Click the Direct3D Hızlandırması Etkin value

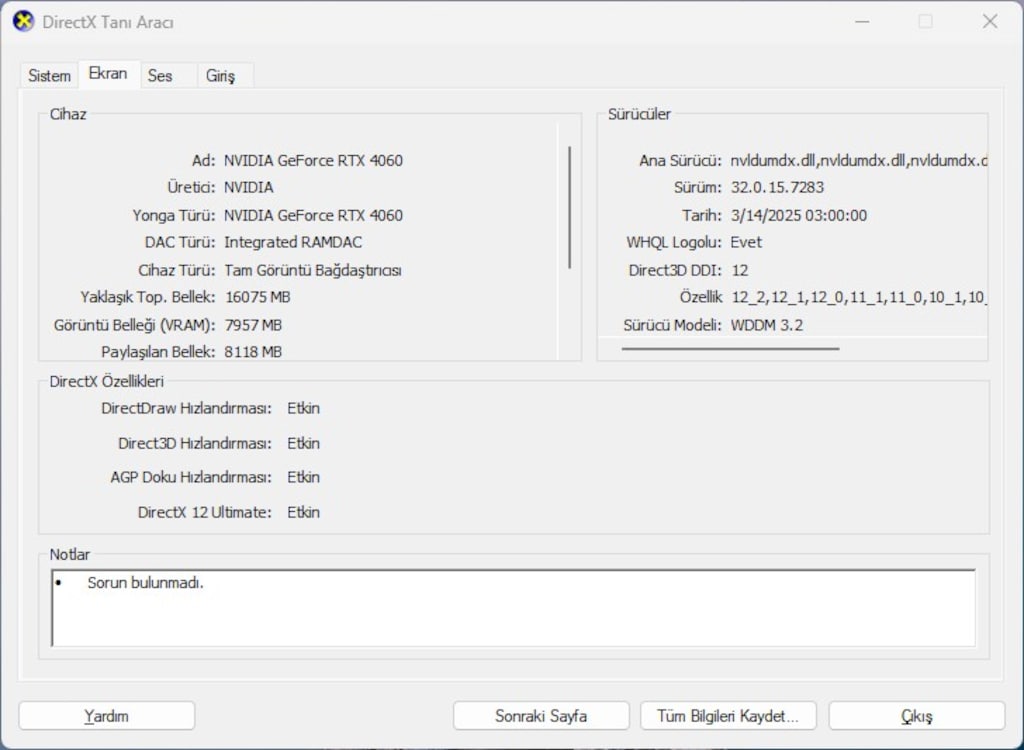[304, 444]
